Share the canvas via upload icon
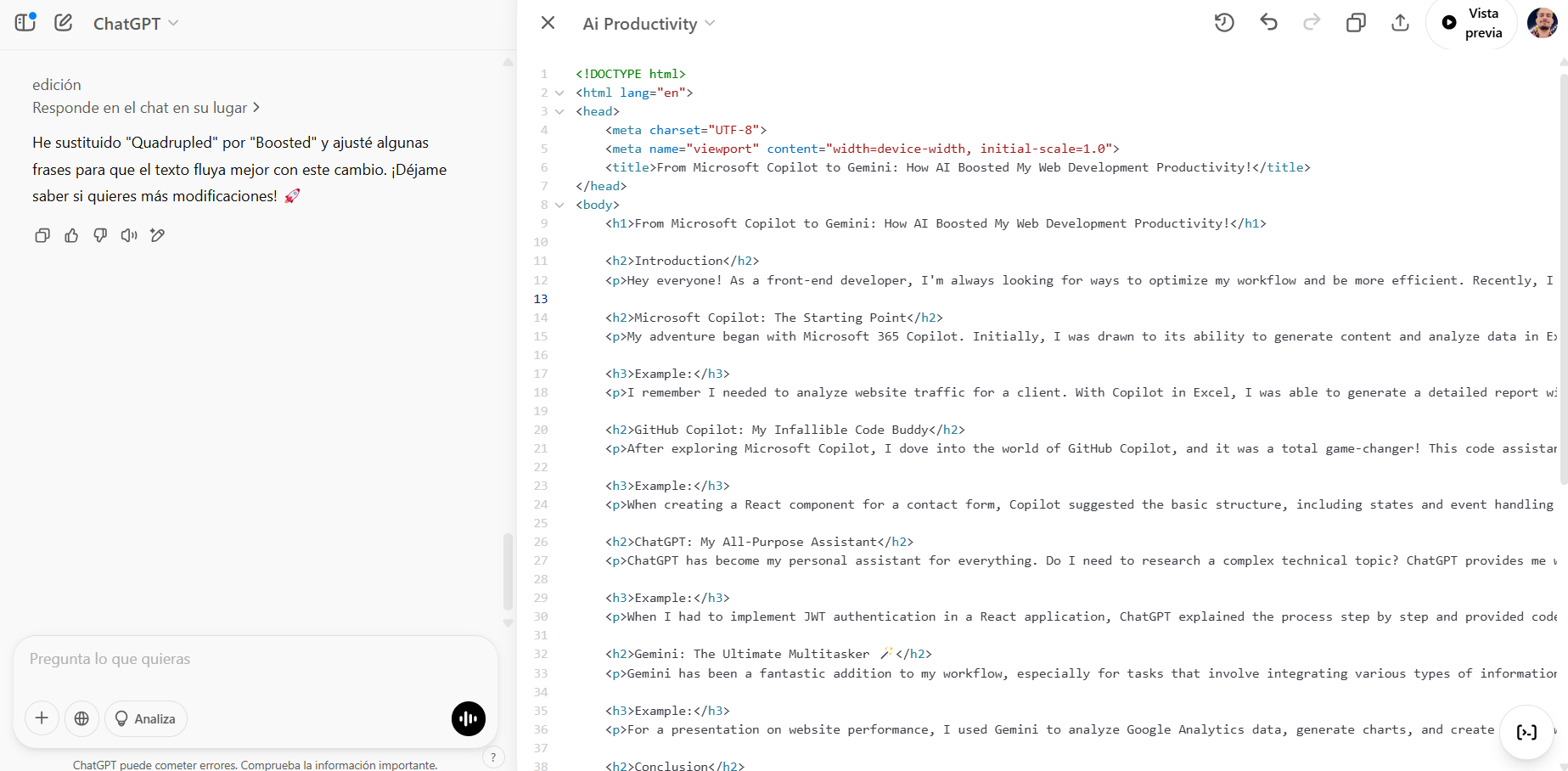1568x771 pixels. coord(1400,23)
